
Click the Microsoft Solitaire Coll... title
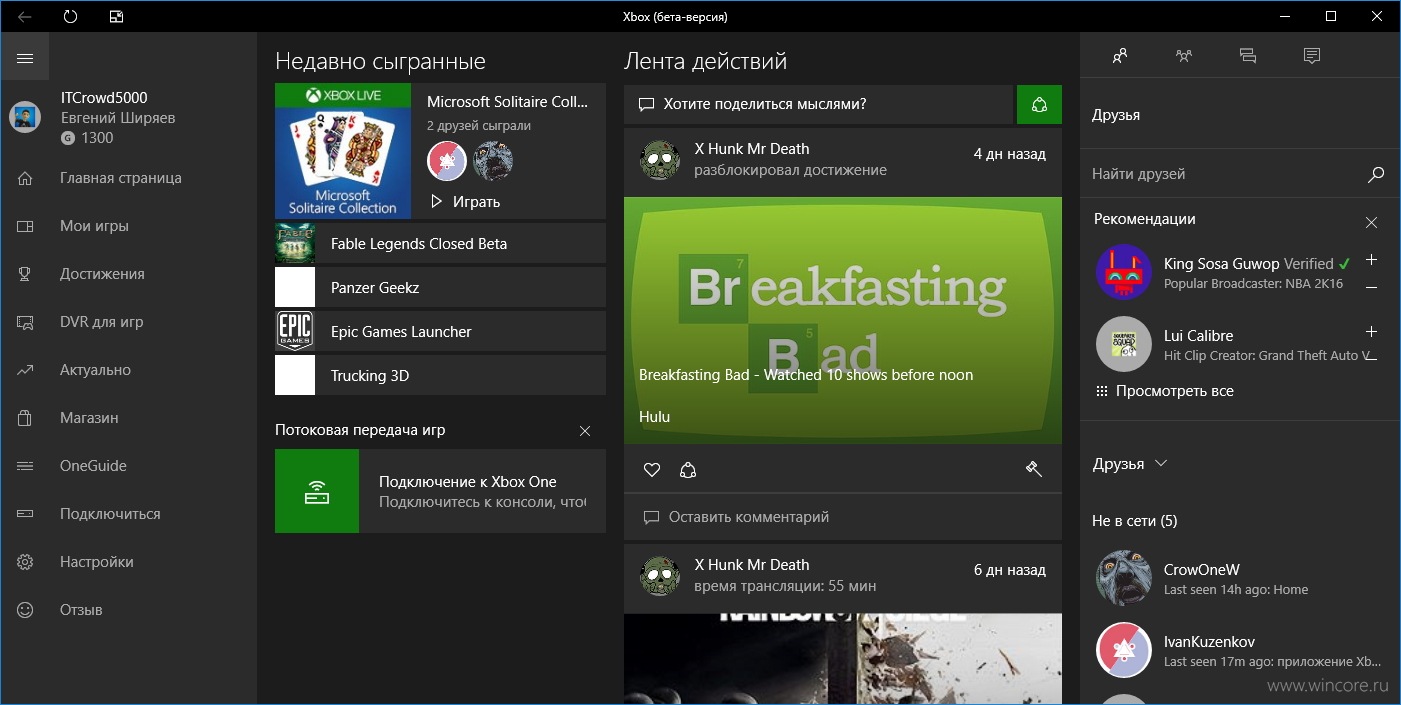point(508,101)
